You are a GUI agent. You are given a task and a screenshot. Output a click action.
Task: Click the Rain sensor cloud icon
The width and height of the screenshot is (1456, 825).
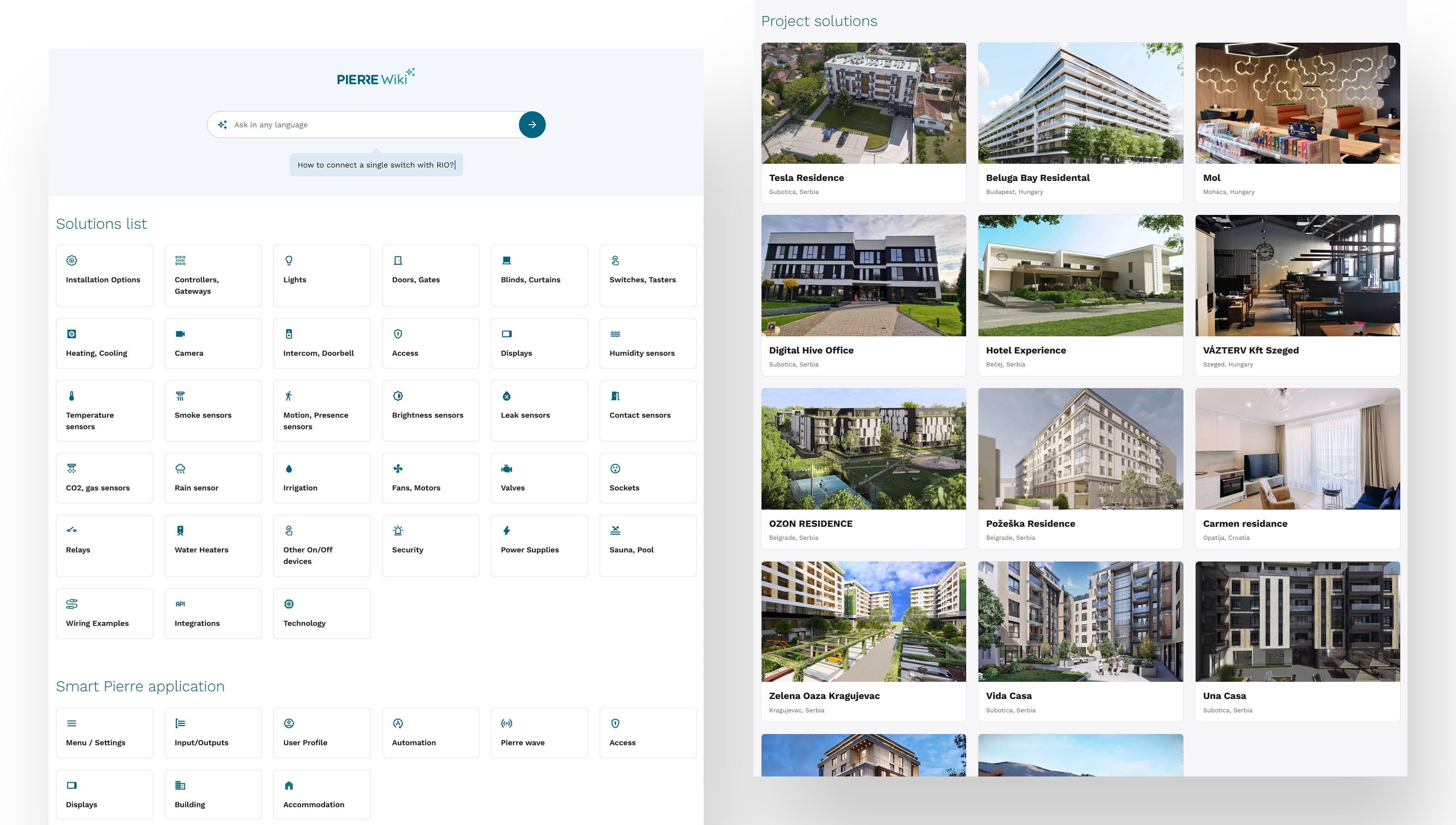pyautogui.click(x=180, y=469)
